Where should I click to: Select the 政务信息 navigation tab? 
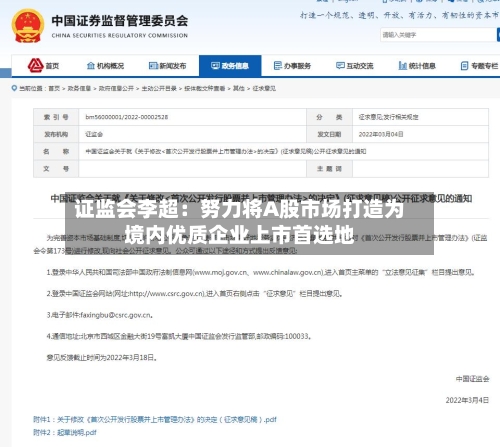pos(230,66)
